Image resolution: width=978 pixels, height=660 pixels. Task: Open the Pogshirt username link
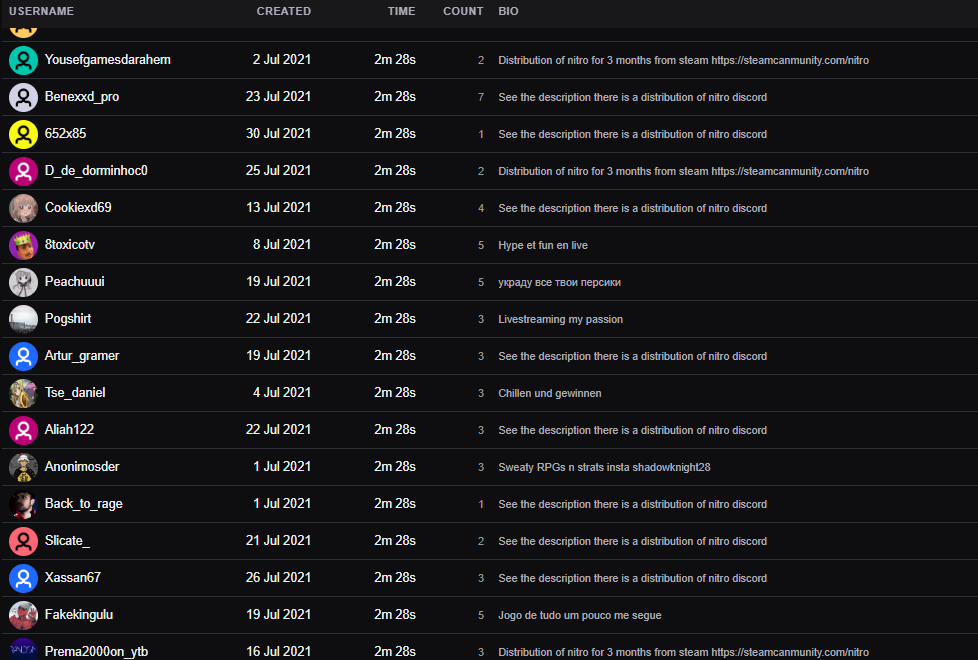[x=68, y=319]
